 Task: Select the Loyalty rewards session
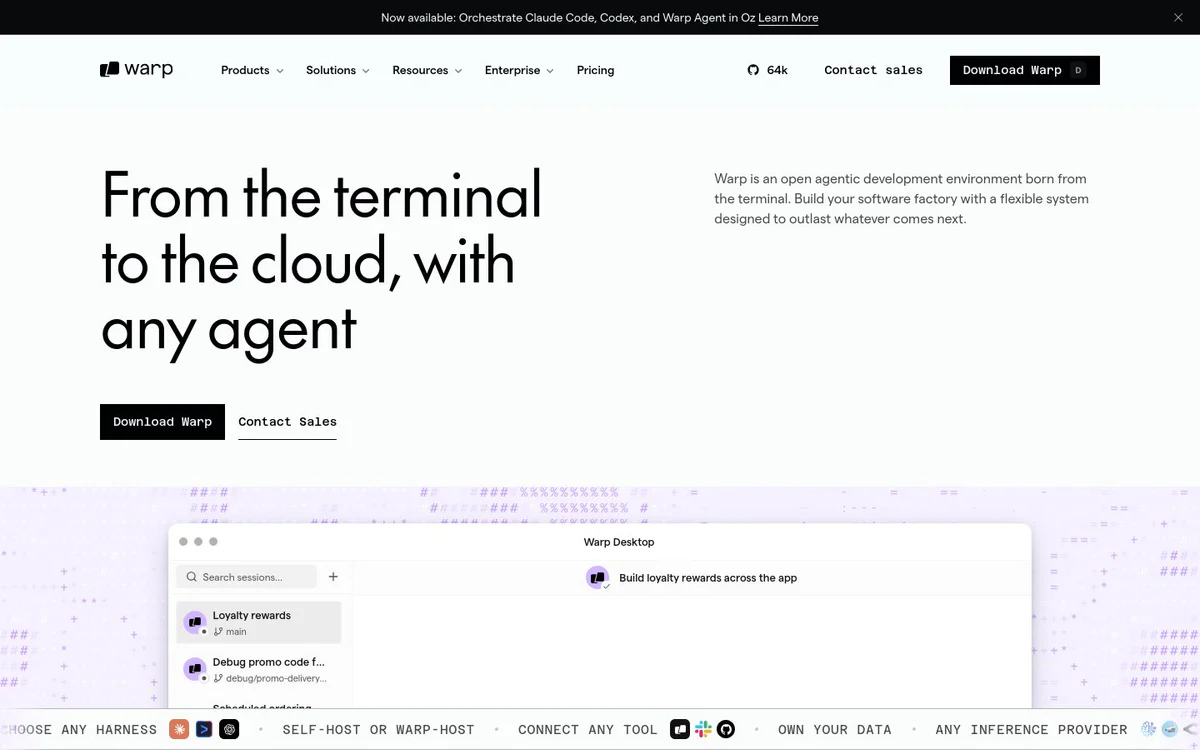[x=259, y=622]
